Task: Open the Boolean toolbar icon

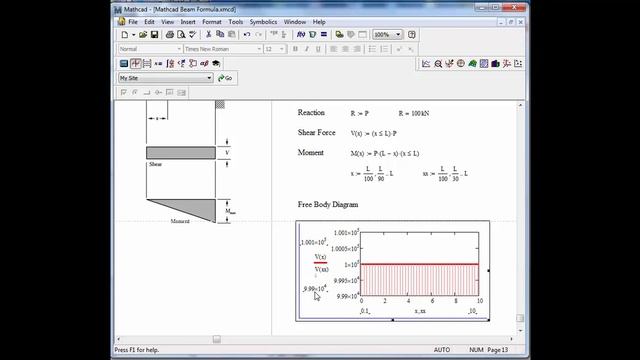Action: (181, 64)
